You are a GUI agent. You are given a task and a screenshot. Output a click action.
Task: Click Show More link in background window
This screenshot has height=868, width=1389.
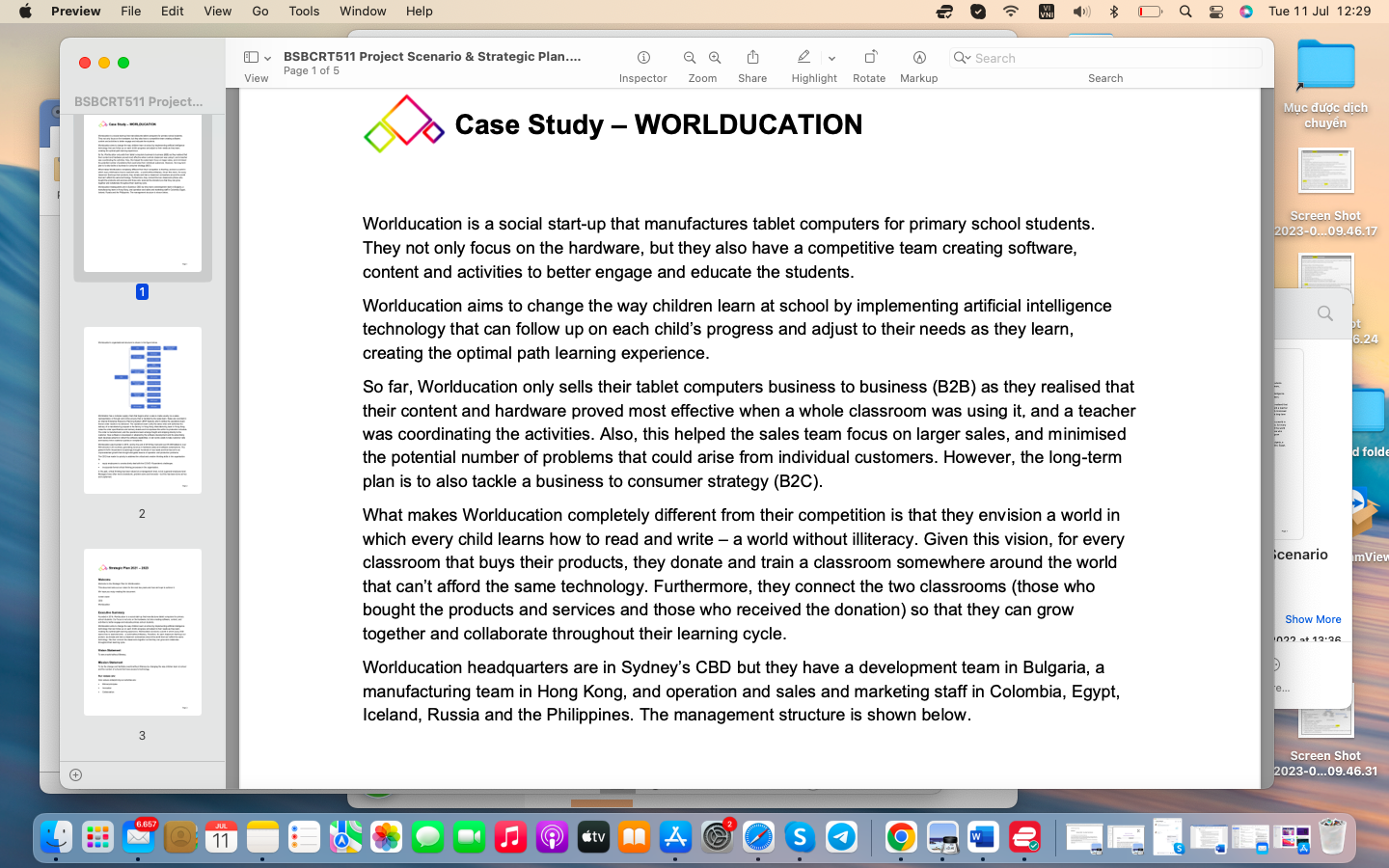click(x=1313, y=619)
